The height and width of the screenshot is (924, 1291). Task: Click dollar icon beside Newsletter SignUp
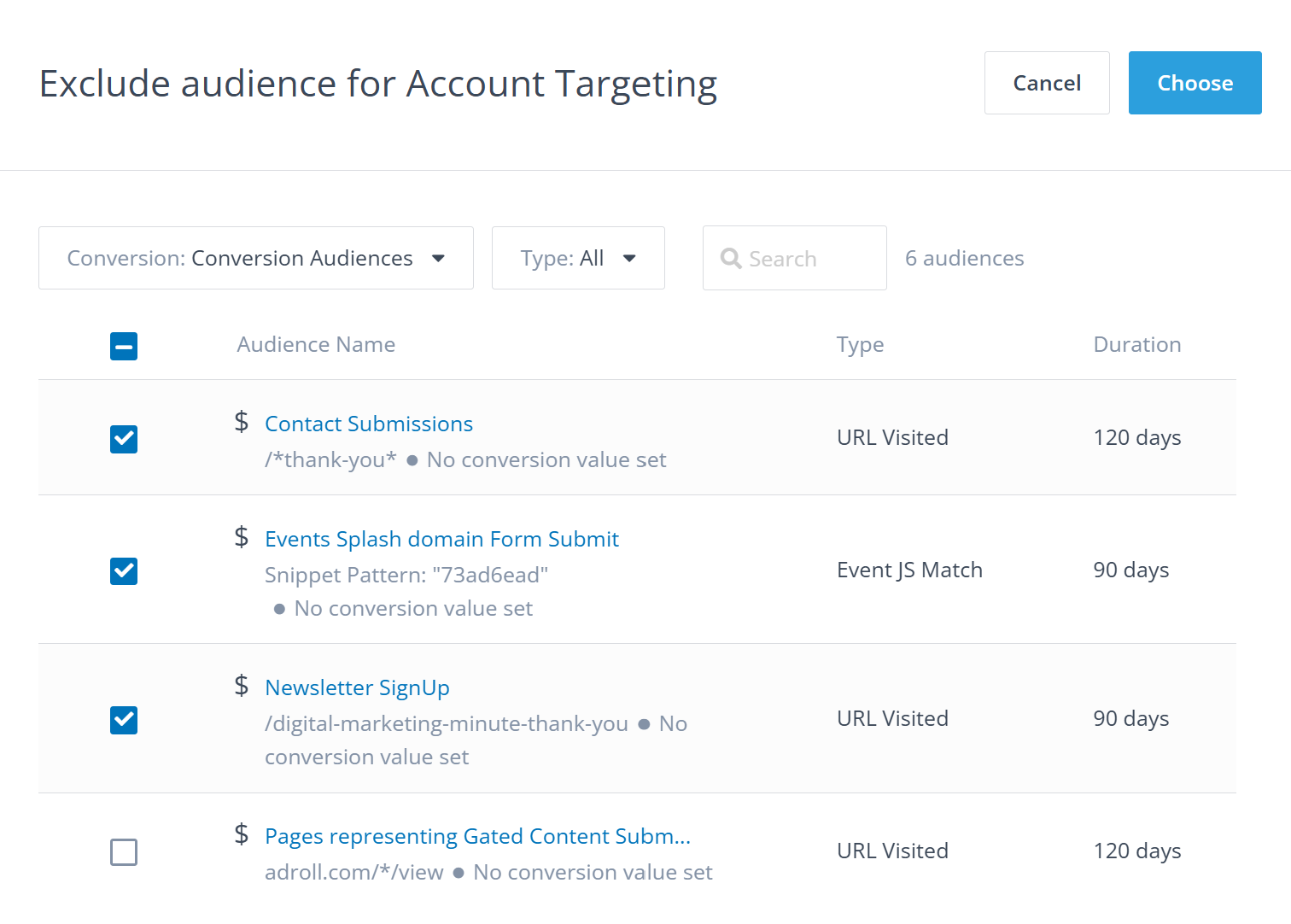[x=242, y=686]
